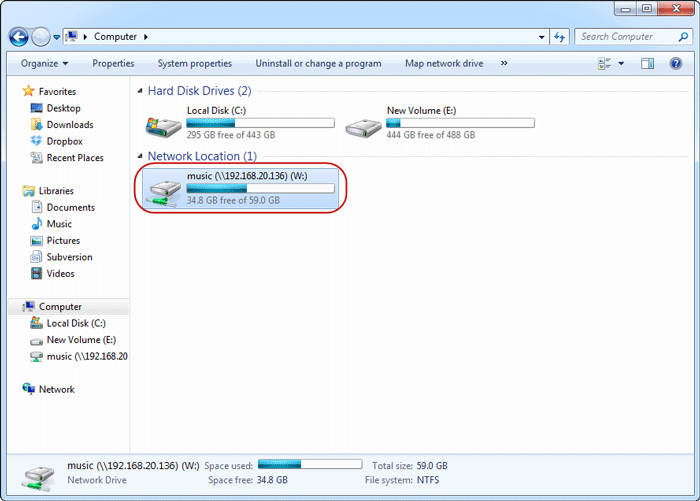Open Properties from the toolbar
The image size is (700, 501).
point(113,63)
